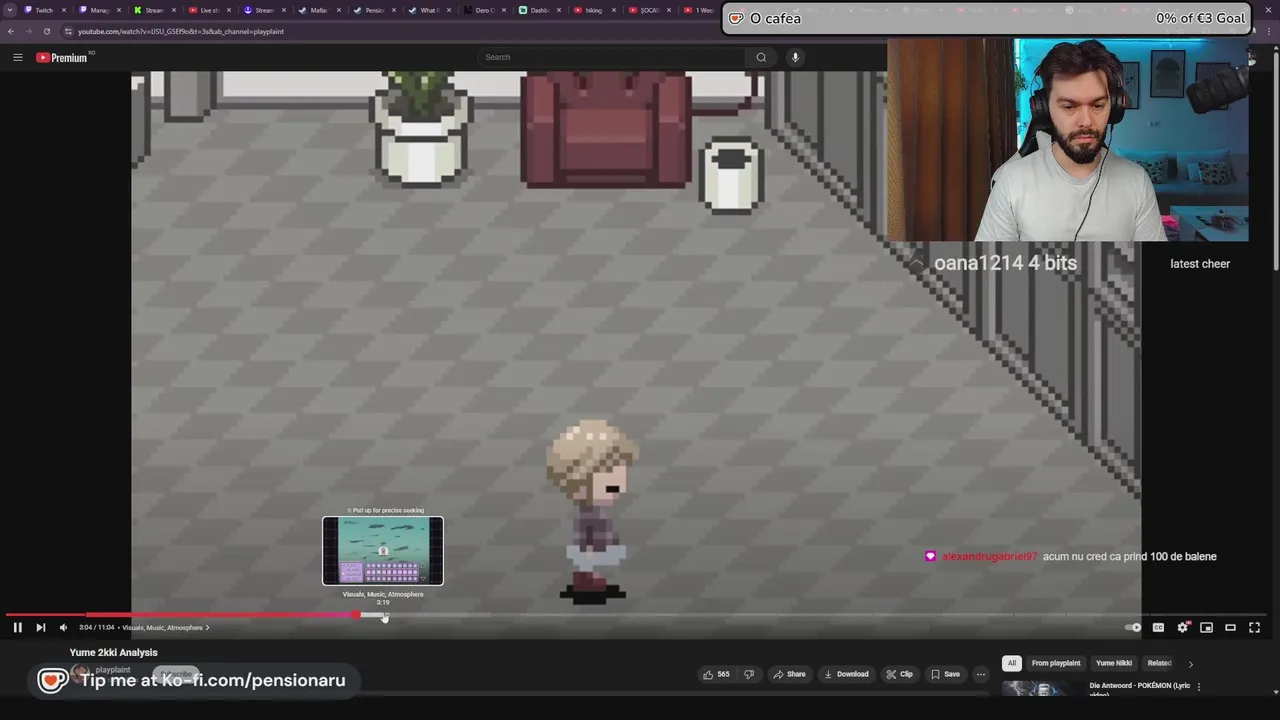Switch to the 'Live' YouTube tab
This screenshot has width=1280, height=720.
click(209, 10)
